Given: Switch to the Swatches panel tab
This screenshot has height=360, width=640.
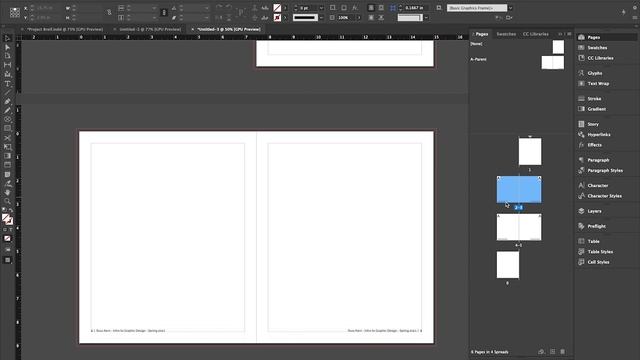Looking at the screenshot, I should click(x=506, y=34).
